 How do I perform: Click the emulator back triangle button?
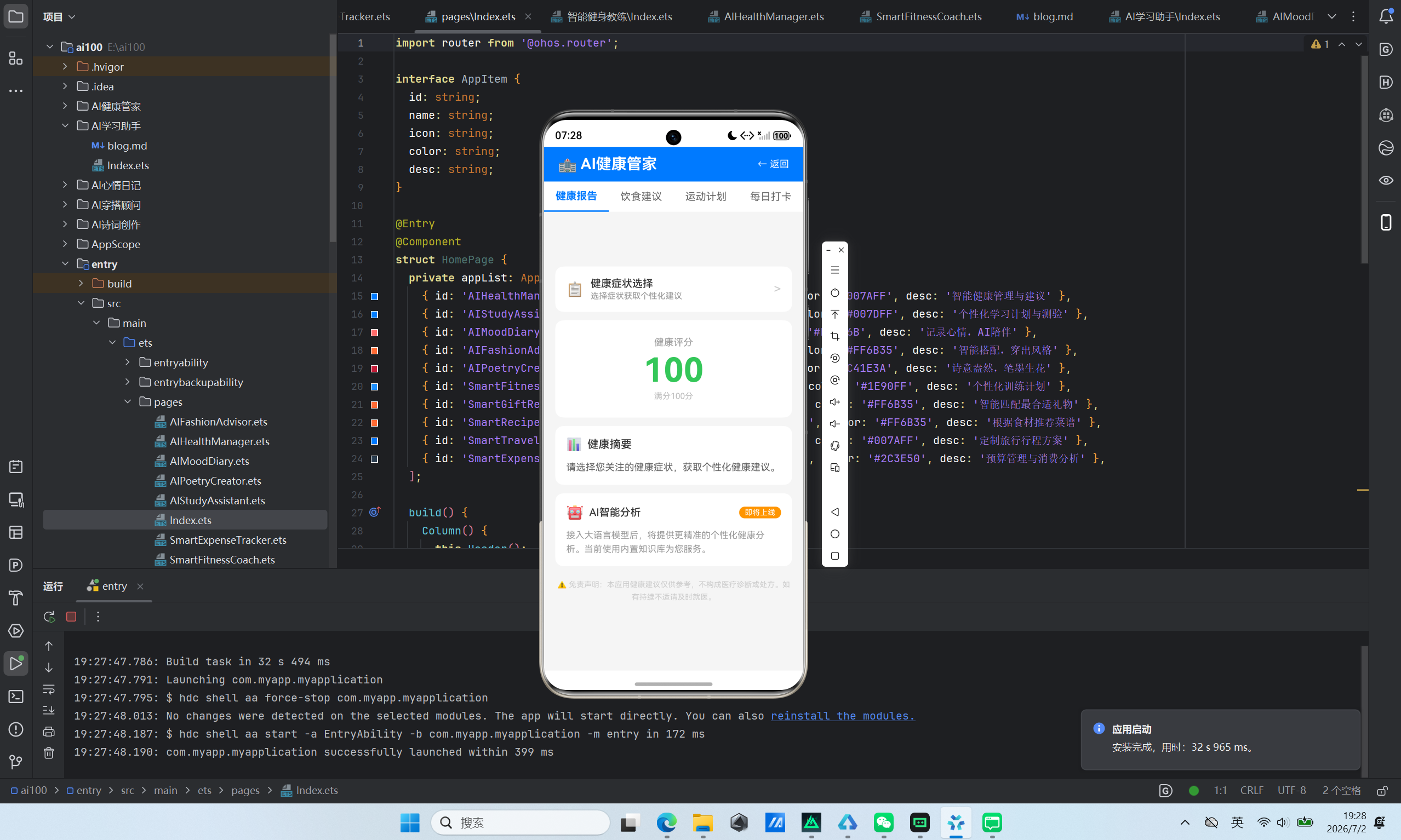point(834,511)
